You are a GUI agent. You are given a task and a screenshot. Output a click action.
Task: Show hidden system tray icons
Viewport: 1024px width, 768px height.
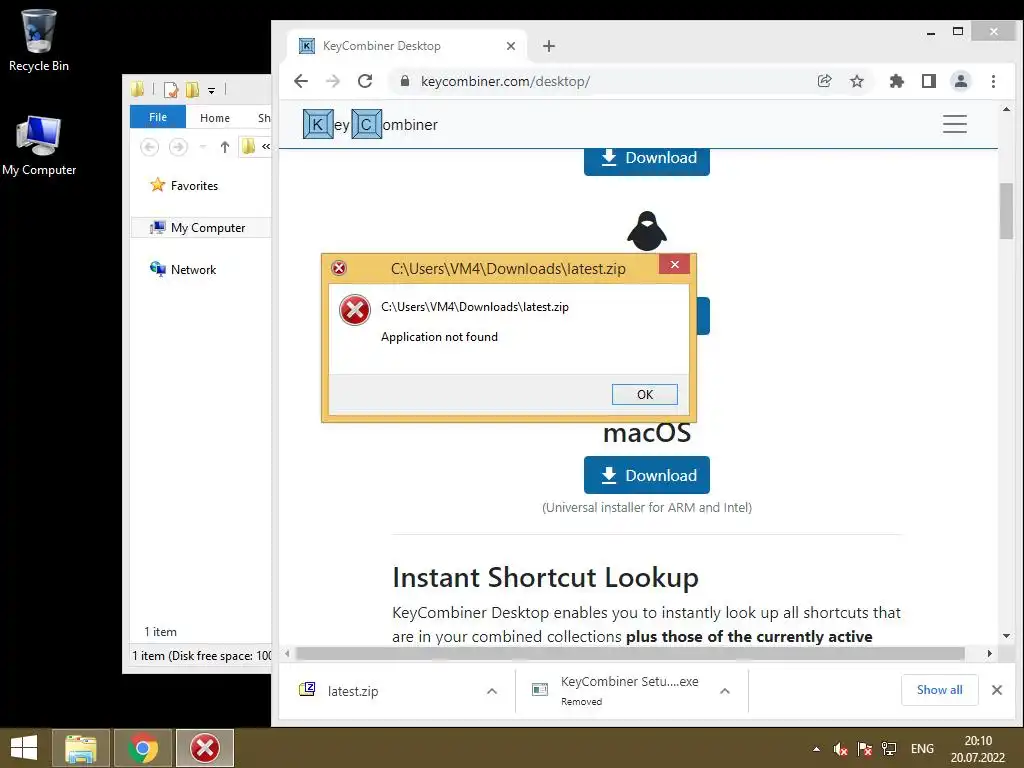pyautogui.click(x=816, y=749)
